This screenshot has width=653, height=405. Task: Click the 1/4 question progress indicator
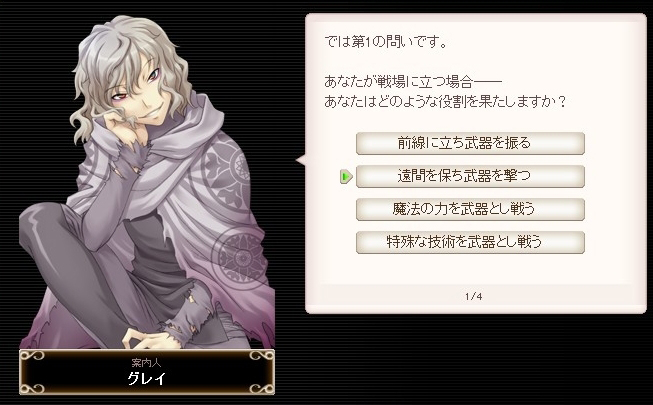474,296
